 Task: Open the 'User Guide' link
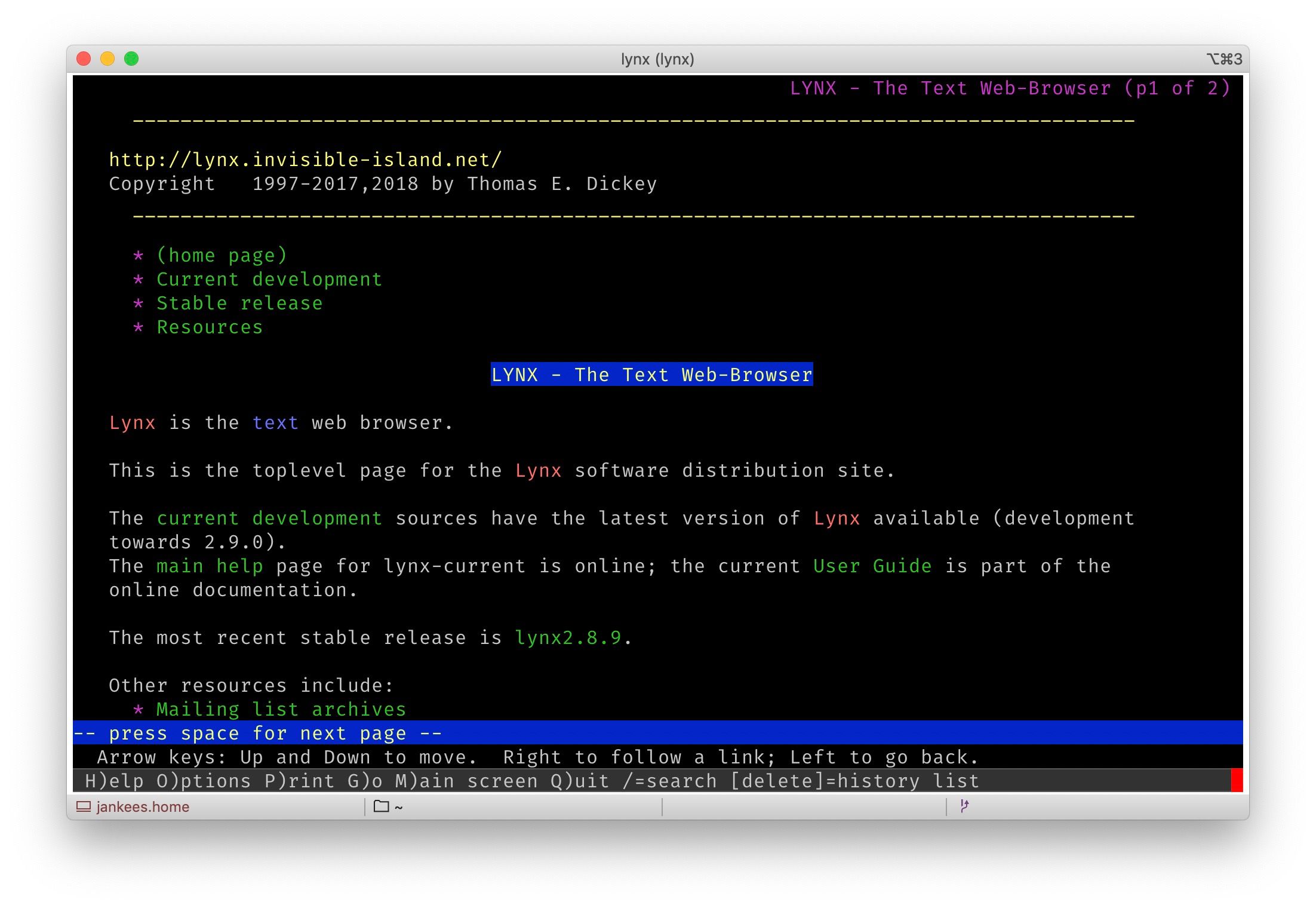(x=872, y=566)
